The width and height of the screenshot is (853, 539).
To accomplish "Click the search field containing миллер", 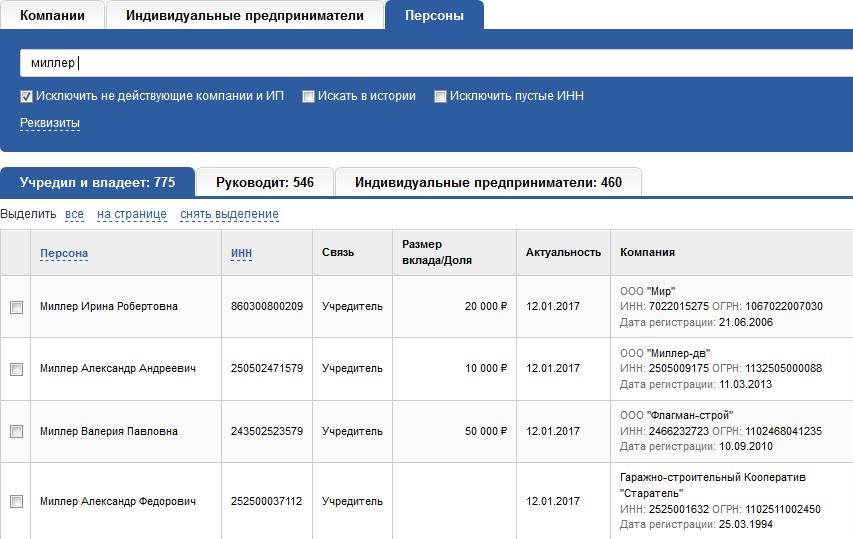I will click(x=436, y=63).
